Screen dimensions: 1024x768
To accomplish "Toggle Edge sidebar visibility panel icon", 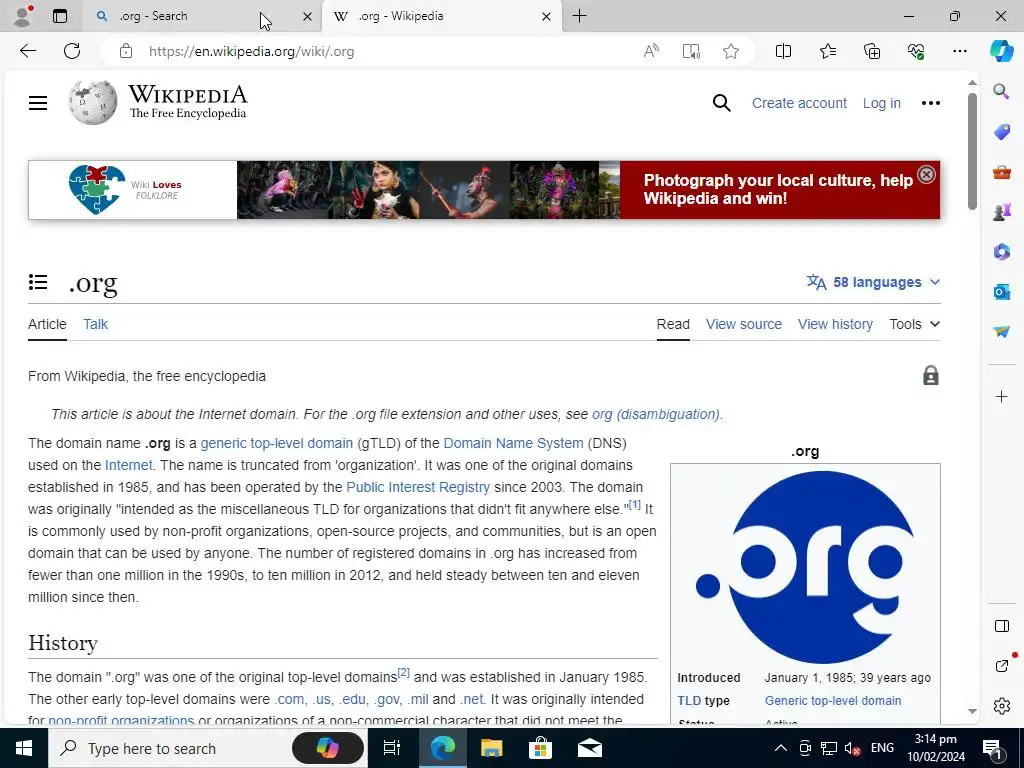I will coord(1001,626).
